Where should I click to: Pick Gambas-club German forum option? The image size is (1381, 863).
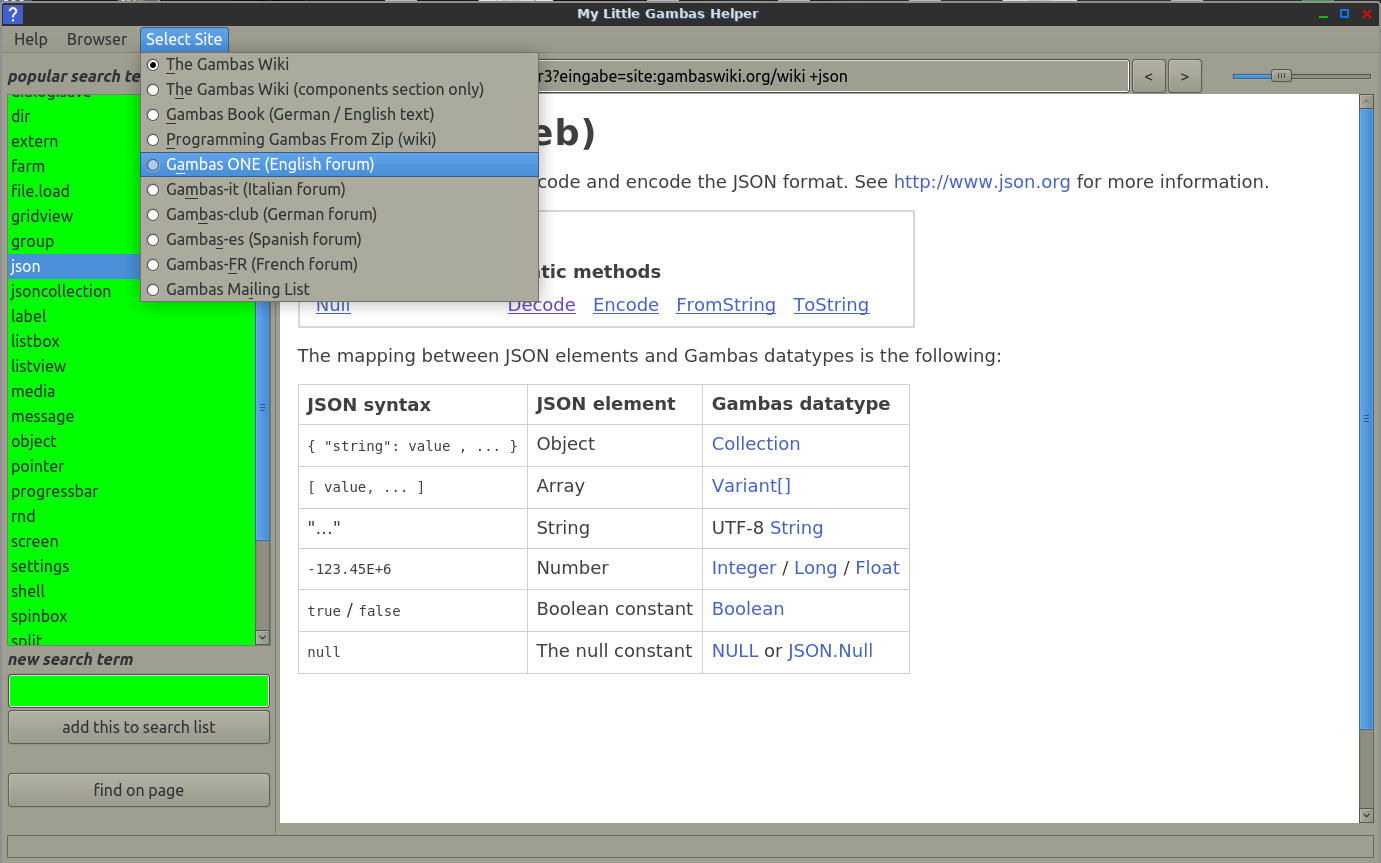[271, 214]
